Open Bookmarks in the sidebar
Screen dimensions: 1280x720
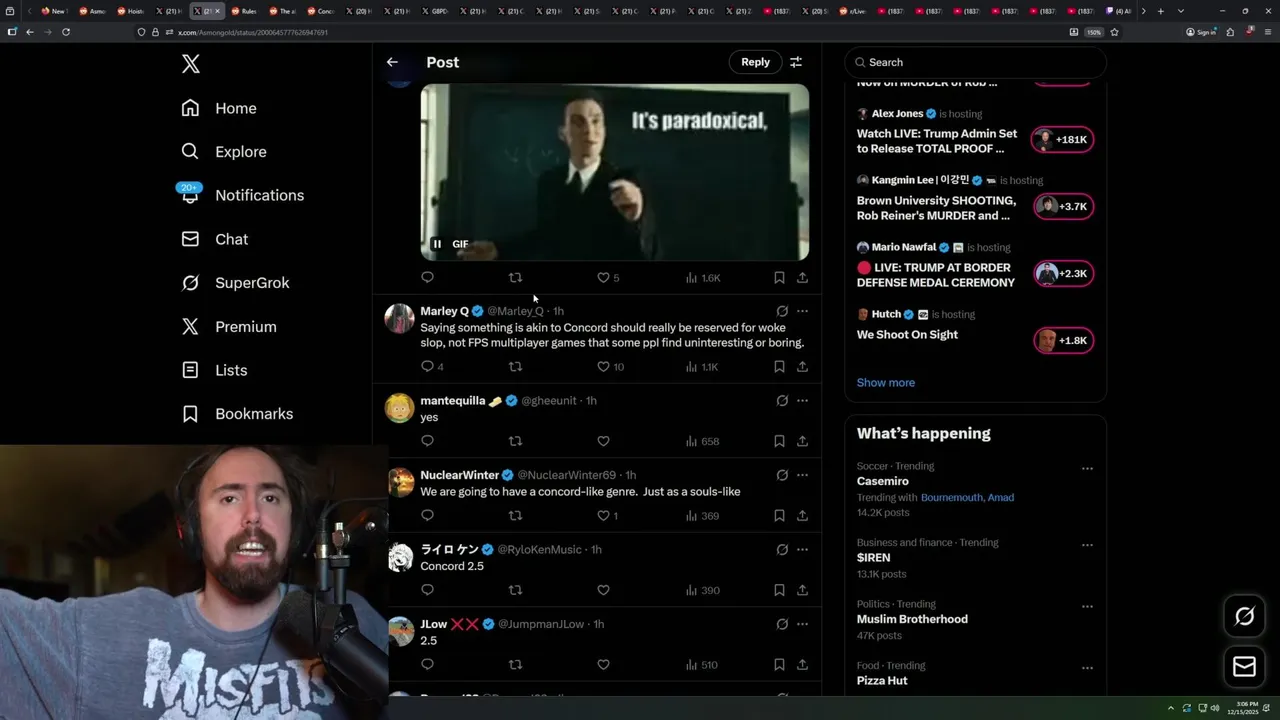point(237,413)
